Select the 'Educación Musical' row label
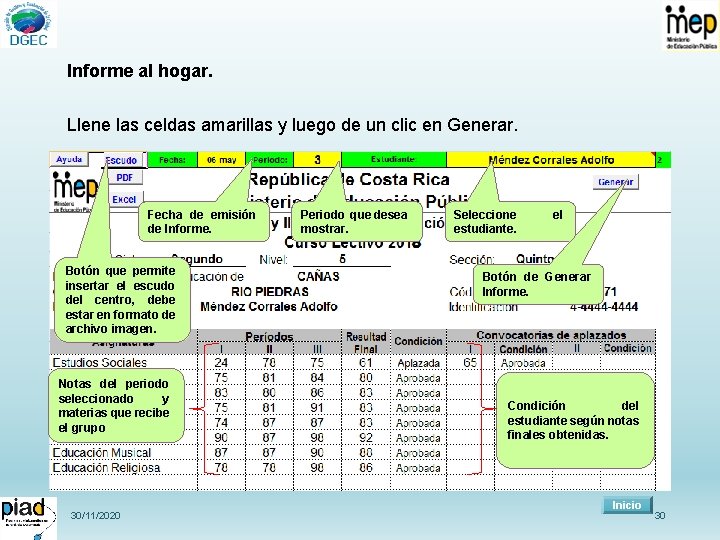 101,453
